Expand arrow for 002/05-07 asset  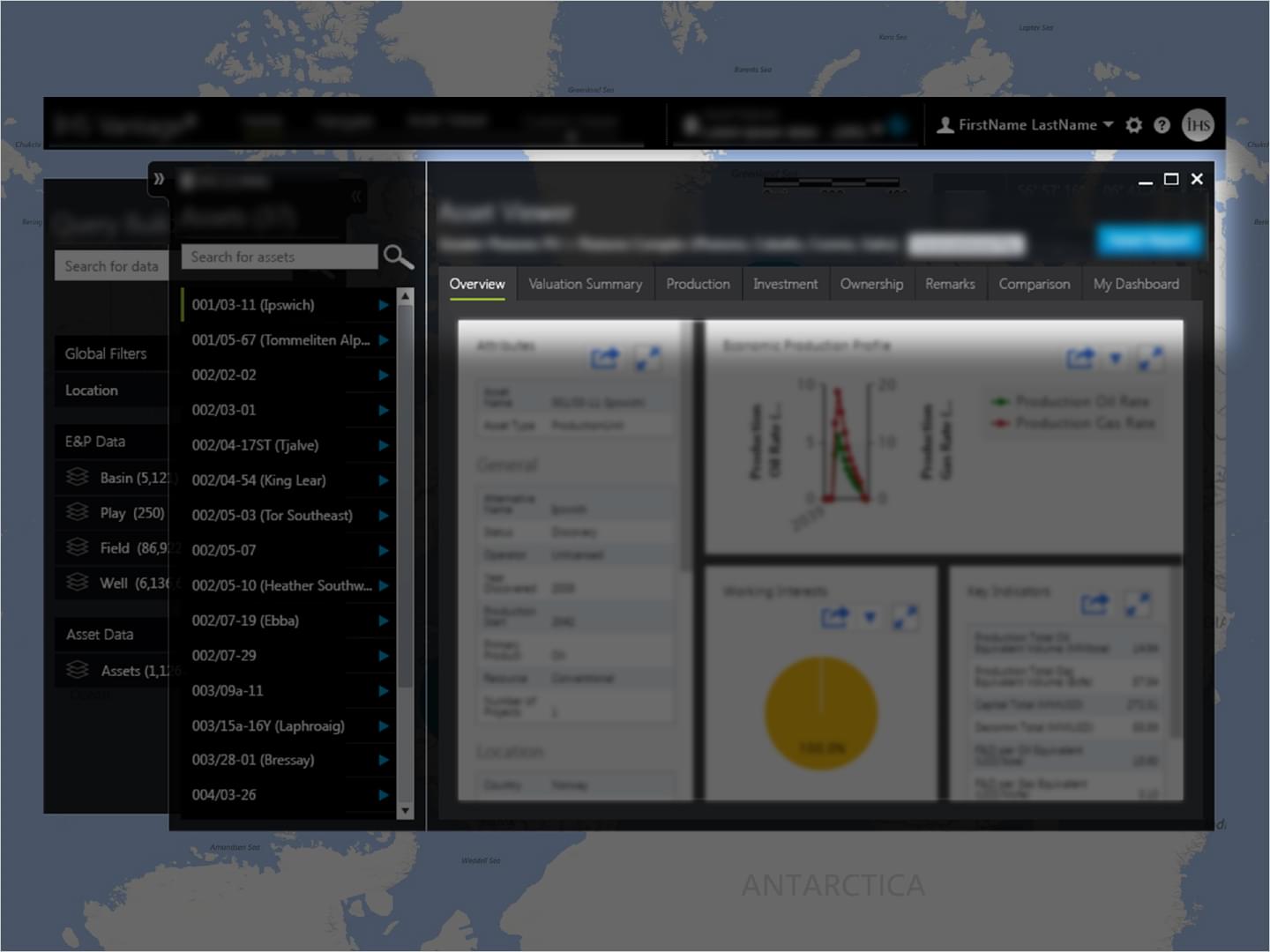click(x=384, y=550)
